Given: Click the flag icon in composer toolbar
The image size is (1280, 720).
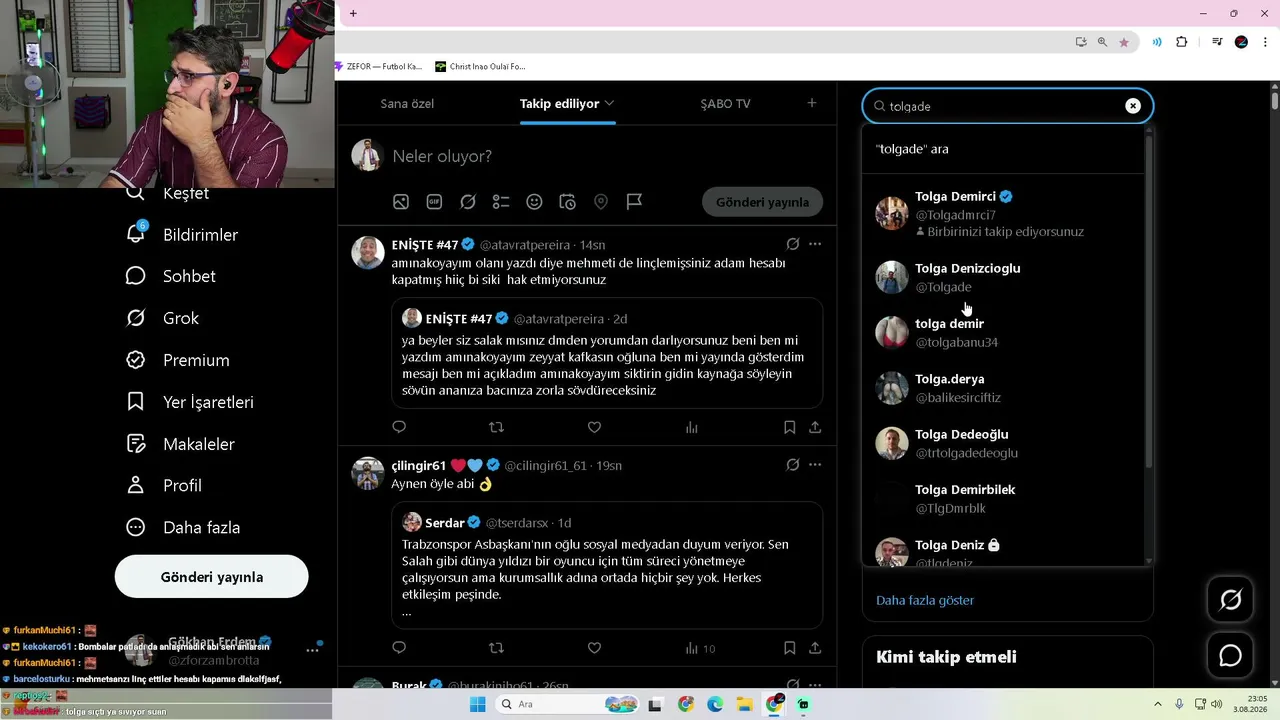Looking at the screenshot, I should (634, 202).
